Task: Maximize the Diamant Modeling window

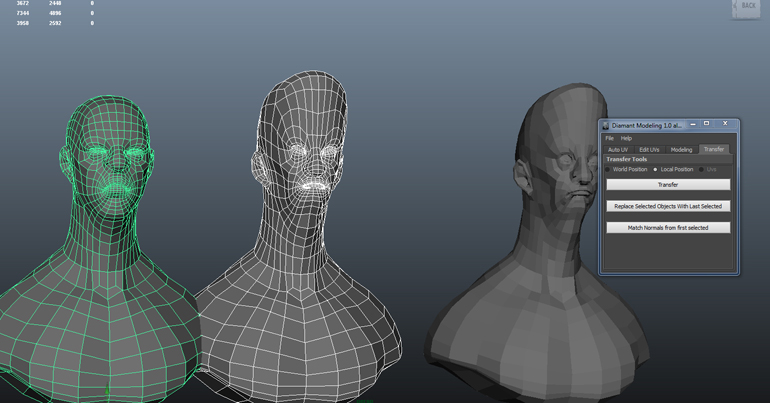Action: (x=706, y=124)
